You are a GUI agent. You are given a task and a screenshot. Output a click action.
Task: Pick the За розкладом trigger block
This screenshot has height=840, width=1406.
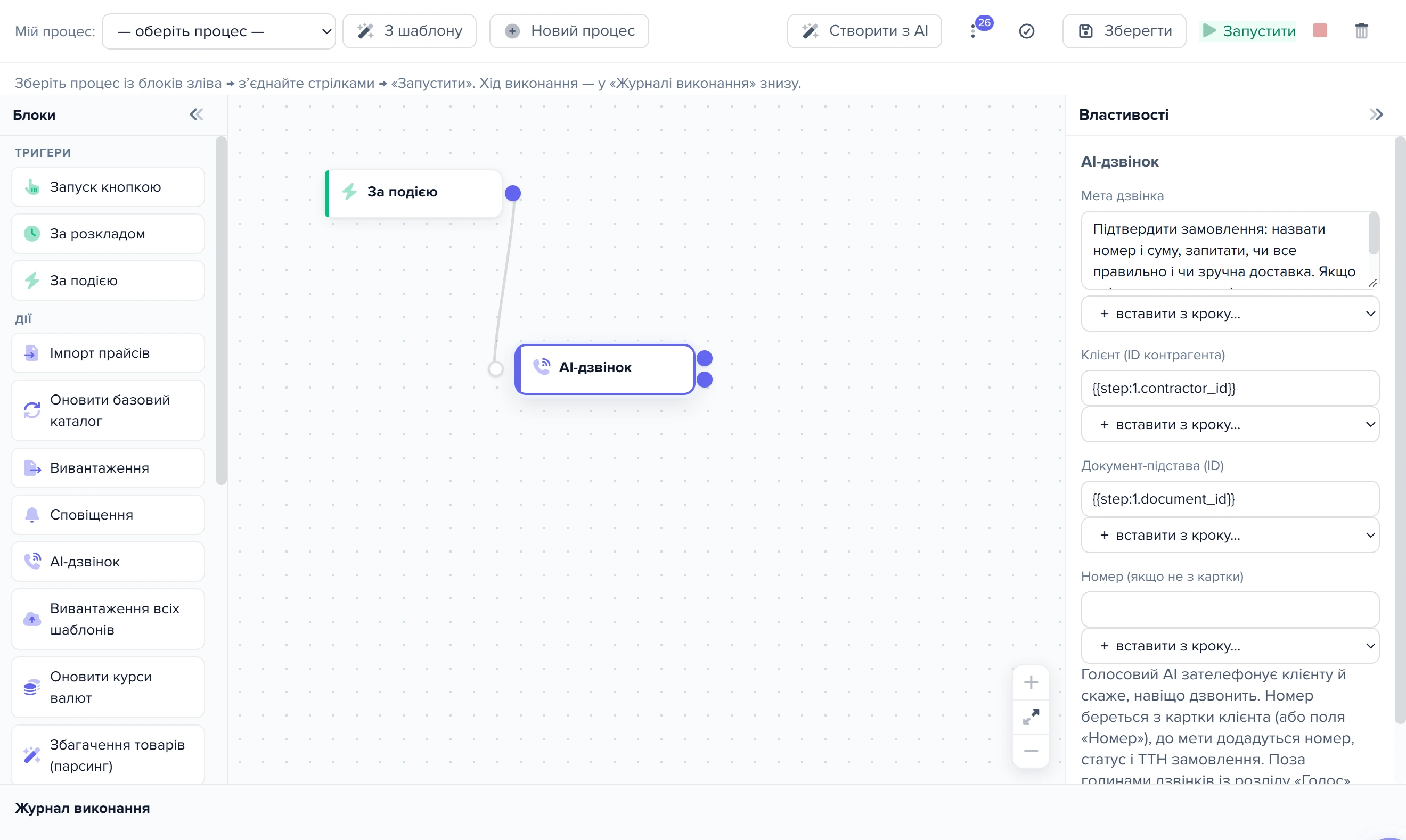pyautogui.click(x=108, y=234)
